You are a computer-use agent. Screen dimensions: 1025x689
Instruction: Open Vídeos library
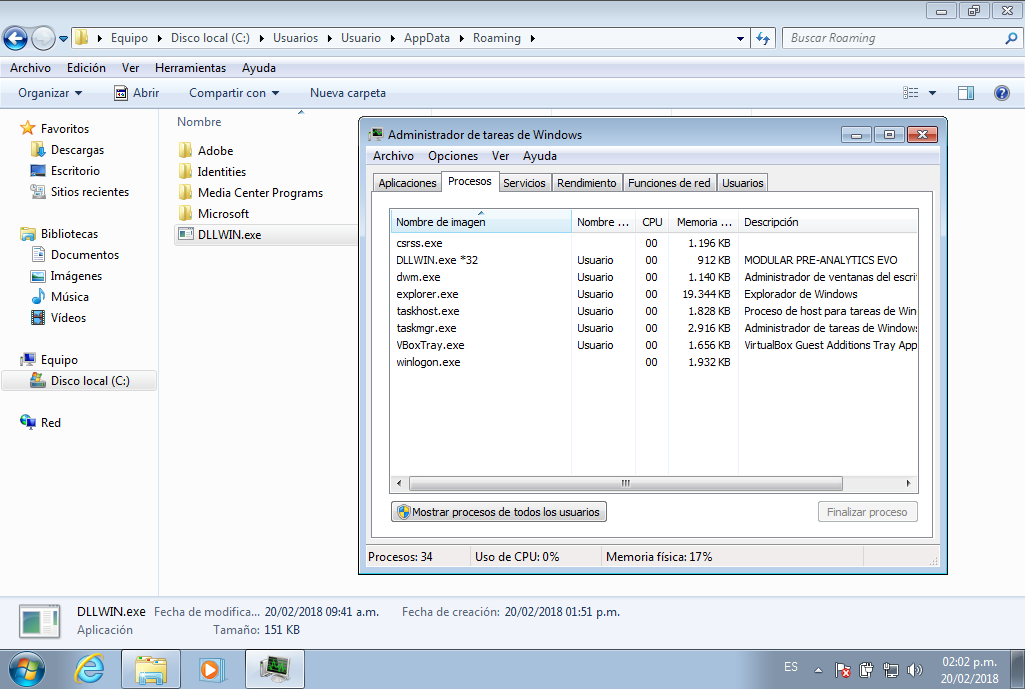[59, 317]
